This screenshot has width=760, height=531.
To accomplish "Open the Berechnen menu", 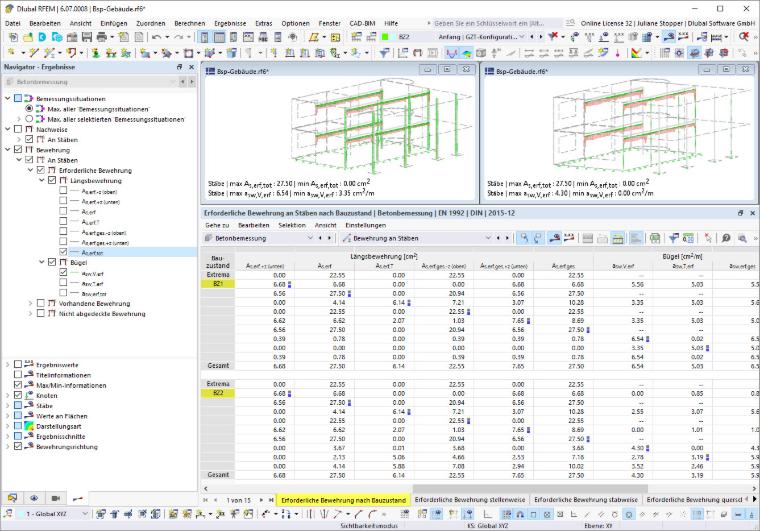I will pyautogui.click(x=190, y=23).
